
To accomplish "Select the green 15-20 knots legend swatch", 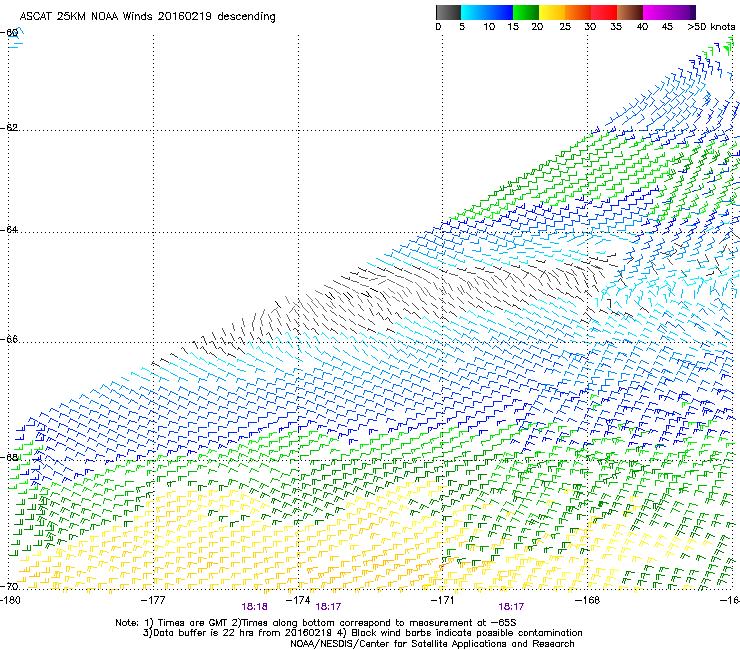I will pos(526,12).
